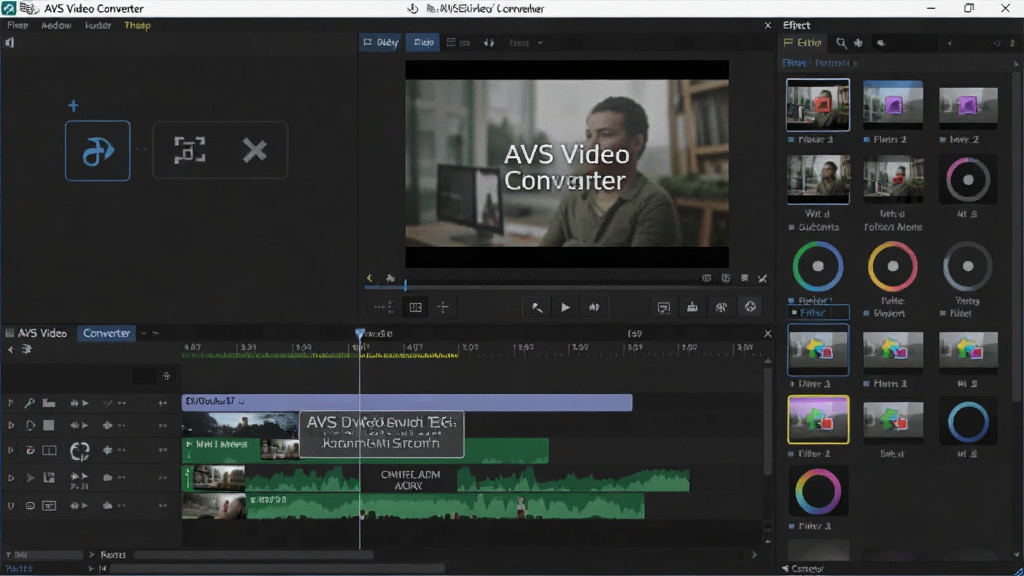The width and height of the screenshot is (1024, 576).
Task: Click the aperture icon at right of preview controls
Action: point(750,307)
